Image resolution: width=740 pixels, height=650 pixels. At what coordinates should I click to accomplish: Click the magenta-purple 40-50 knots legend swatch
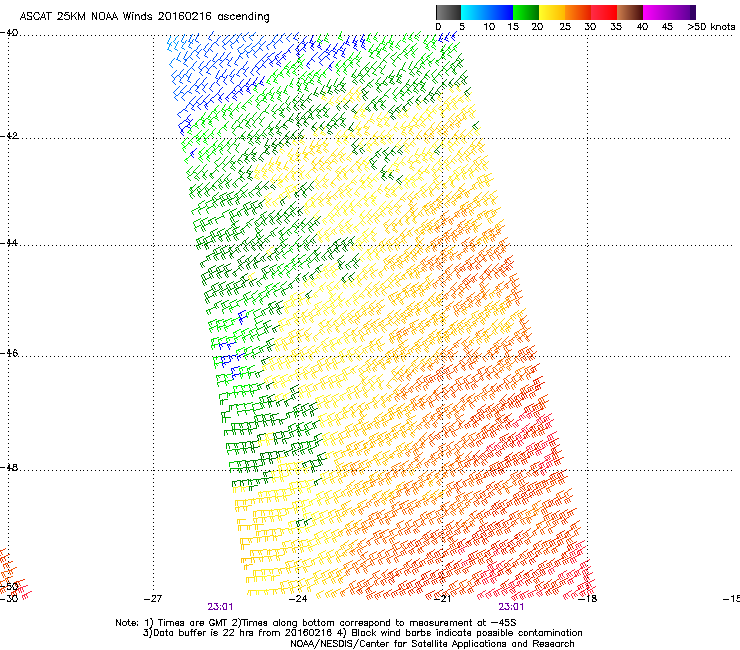669,12
